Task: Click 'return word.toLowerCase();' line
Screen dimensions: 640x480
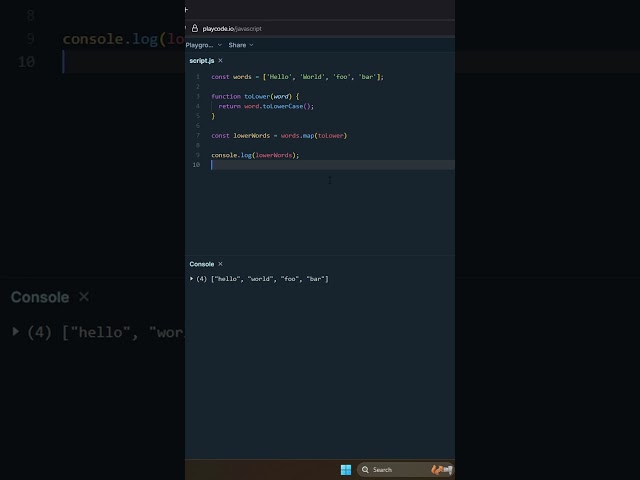Action: (x=266, y=106)
